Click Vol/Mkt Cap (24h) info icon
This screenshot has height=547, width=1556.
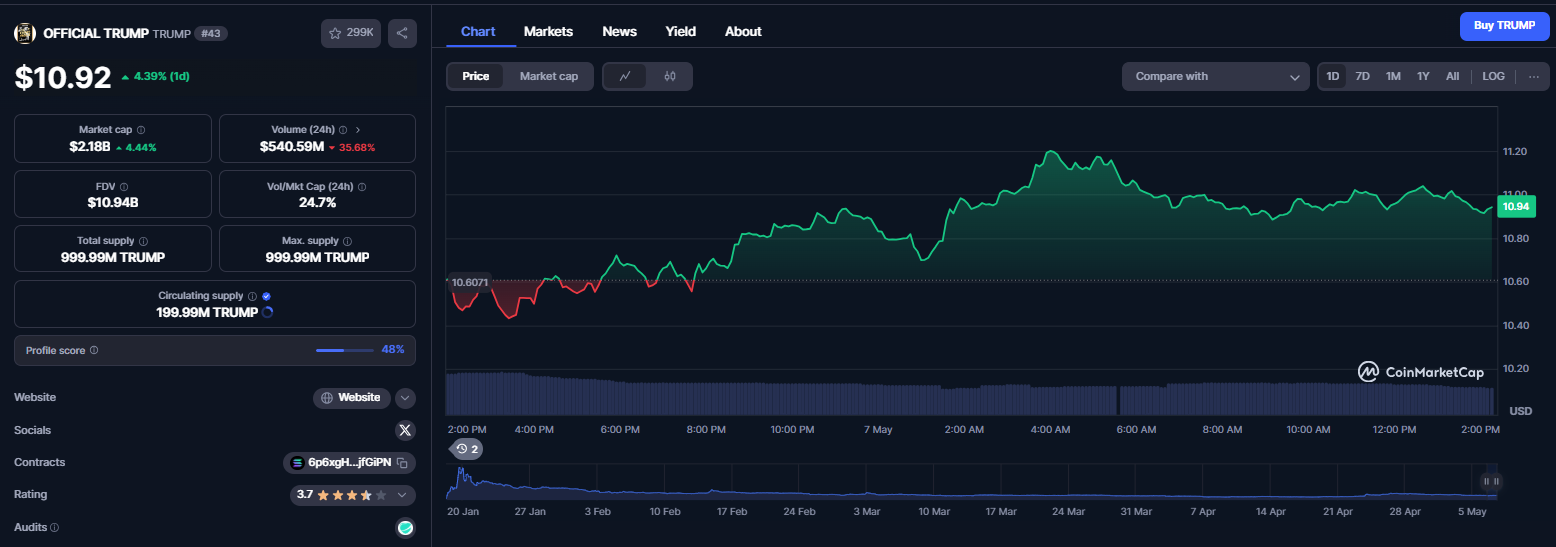[362, 186]
